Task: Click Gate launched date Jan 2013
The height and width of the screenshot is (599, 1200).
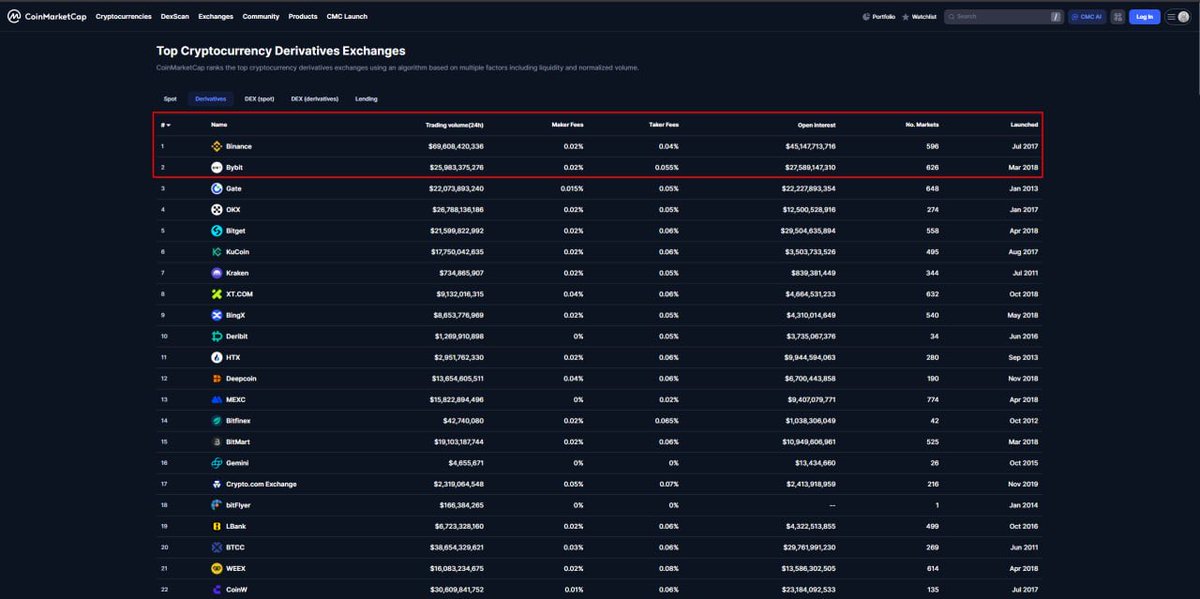Action: (1024, 188)
